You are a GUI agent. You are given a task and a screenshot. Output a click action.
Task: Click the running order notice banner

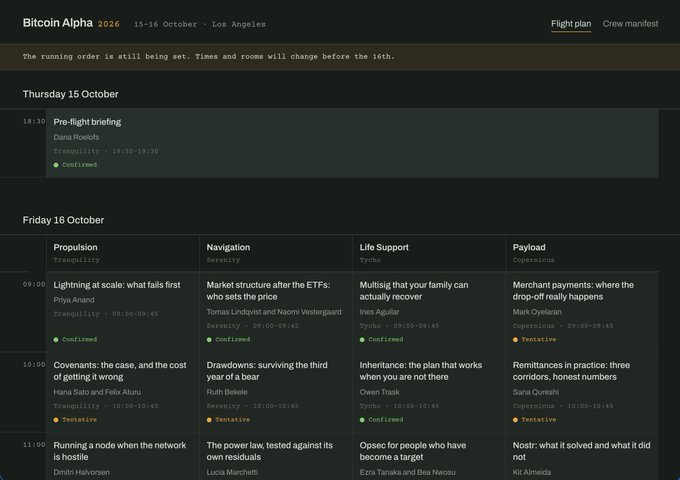[x=340, y=57]
